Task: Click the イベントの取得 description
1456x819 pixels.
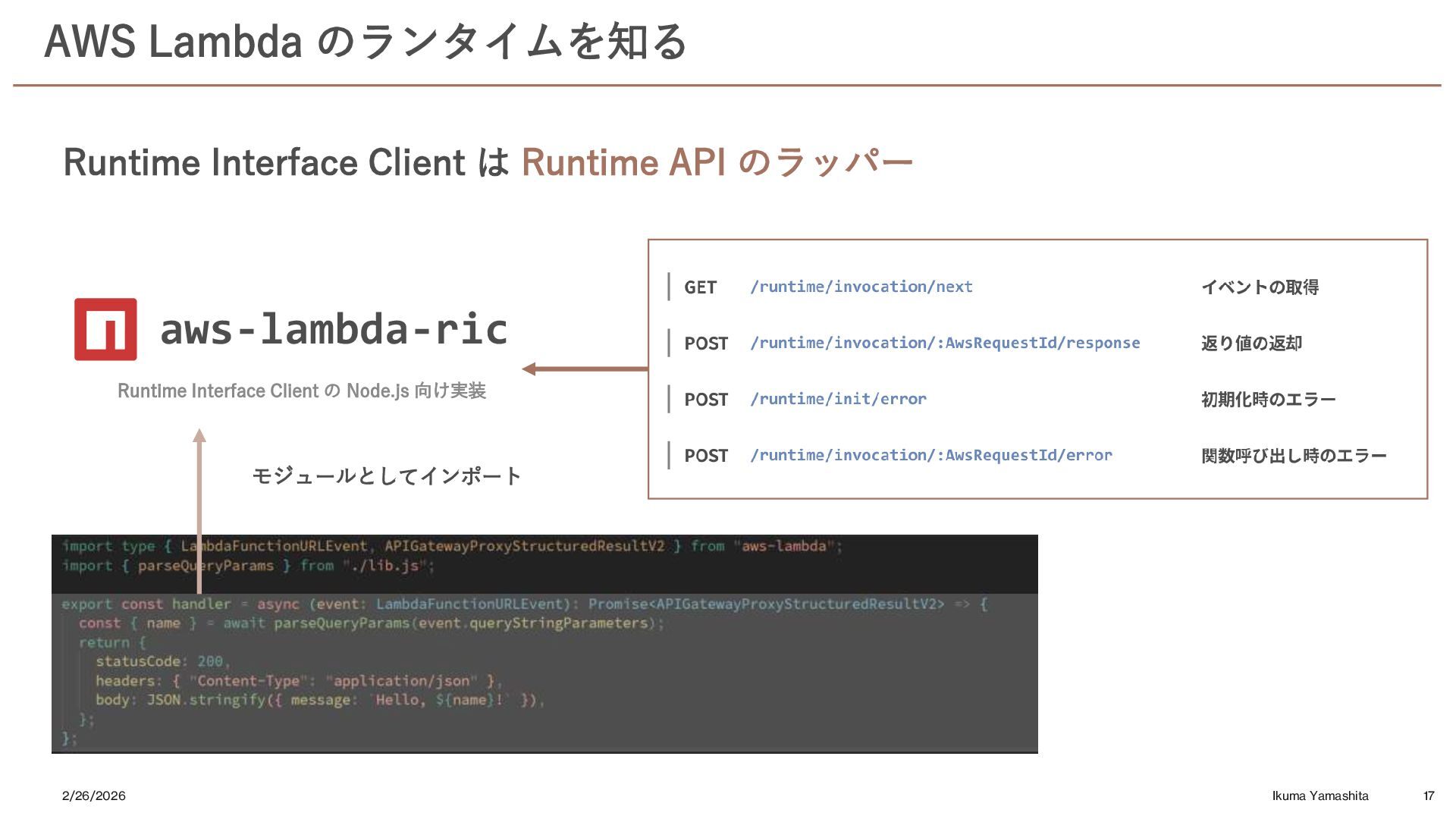Action: 1260,287
